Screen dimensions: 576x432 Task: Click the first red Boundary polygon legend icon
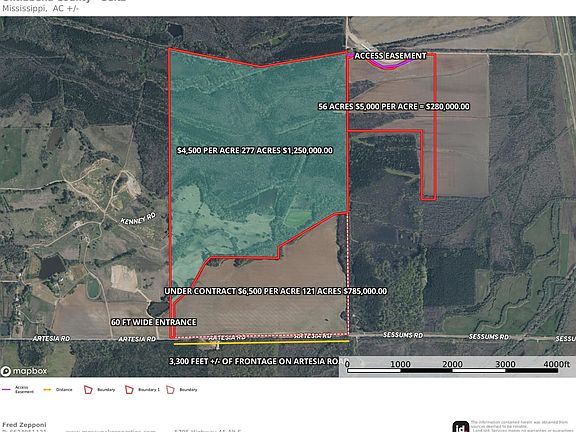[88, 390]
